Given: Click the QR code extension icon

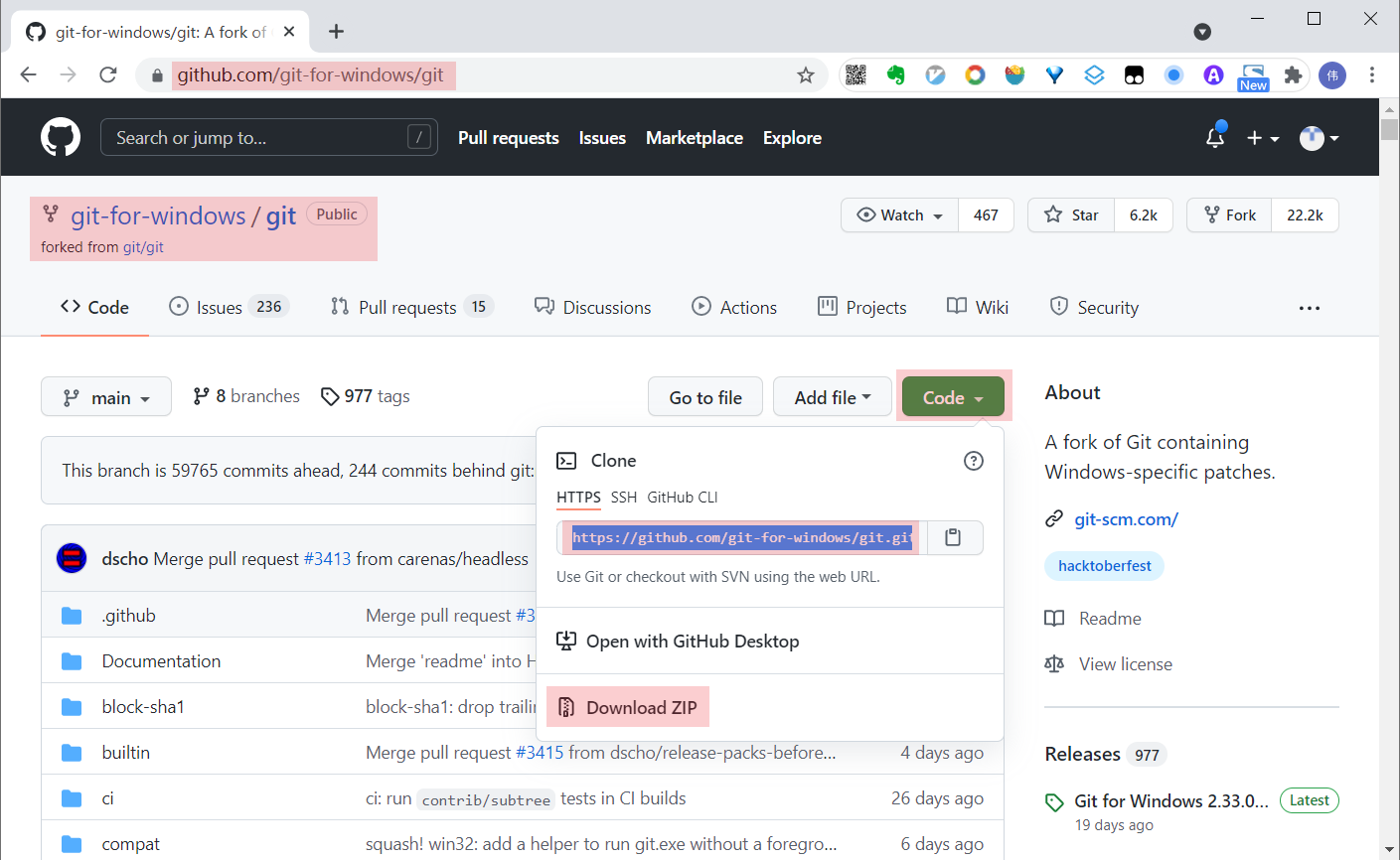Looking at the screenshot, I should point(856,75).
